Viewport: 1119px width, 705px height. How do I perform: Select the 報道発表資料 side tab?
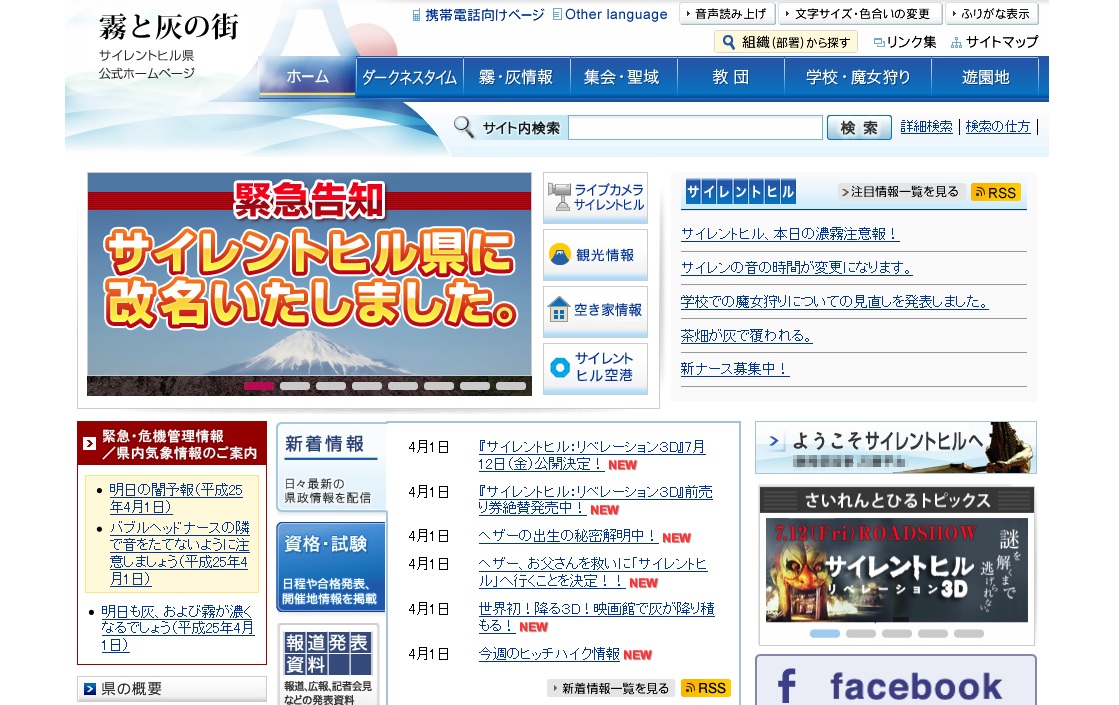pos(328,665)
